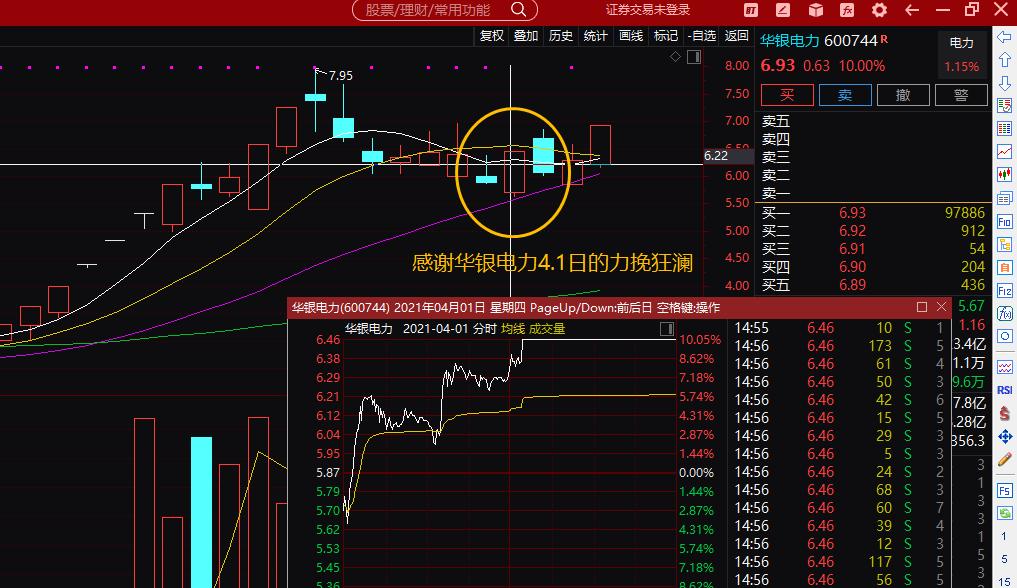
Task: Close the intraday popup window
Action: tap(942, 307)
